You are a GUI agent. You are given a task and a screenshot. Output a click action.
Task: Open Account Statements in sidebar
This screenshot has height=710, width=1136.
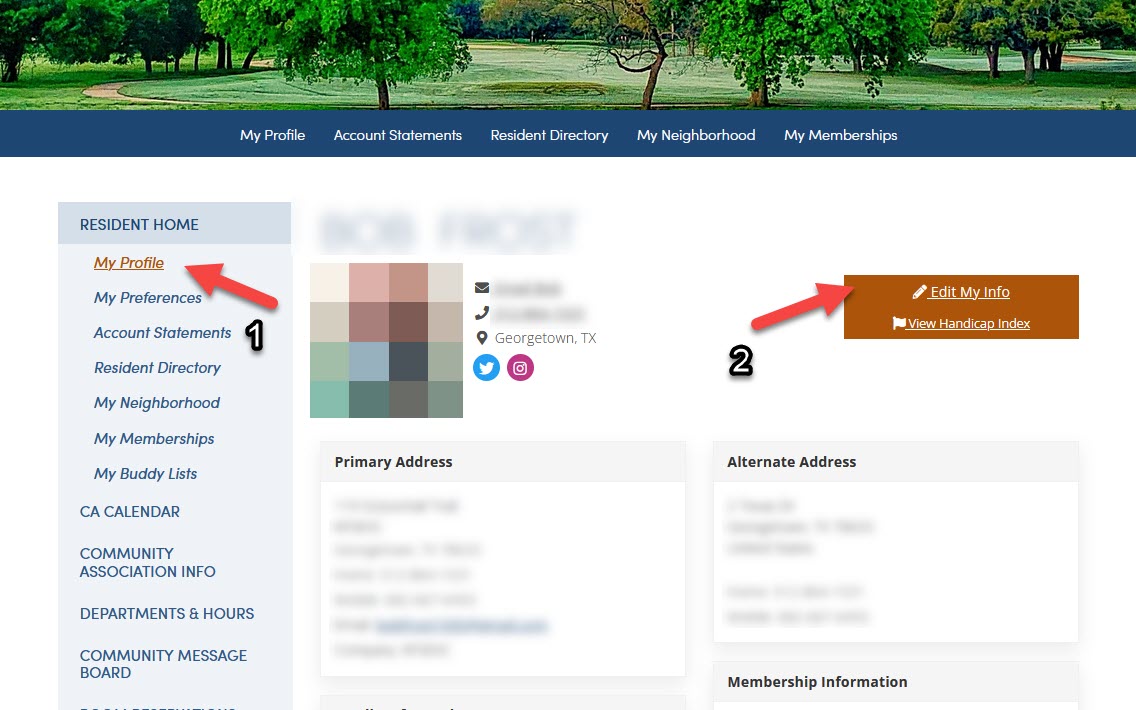[162, 333]
